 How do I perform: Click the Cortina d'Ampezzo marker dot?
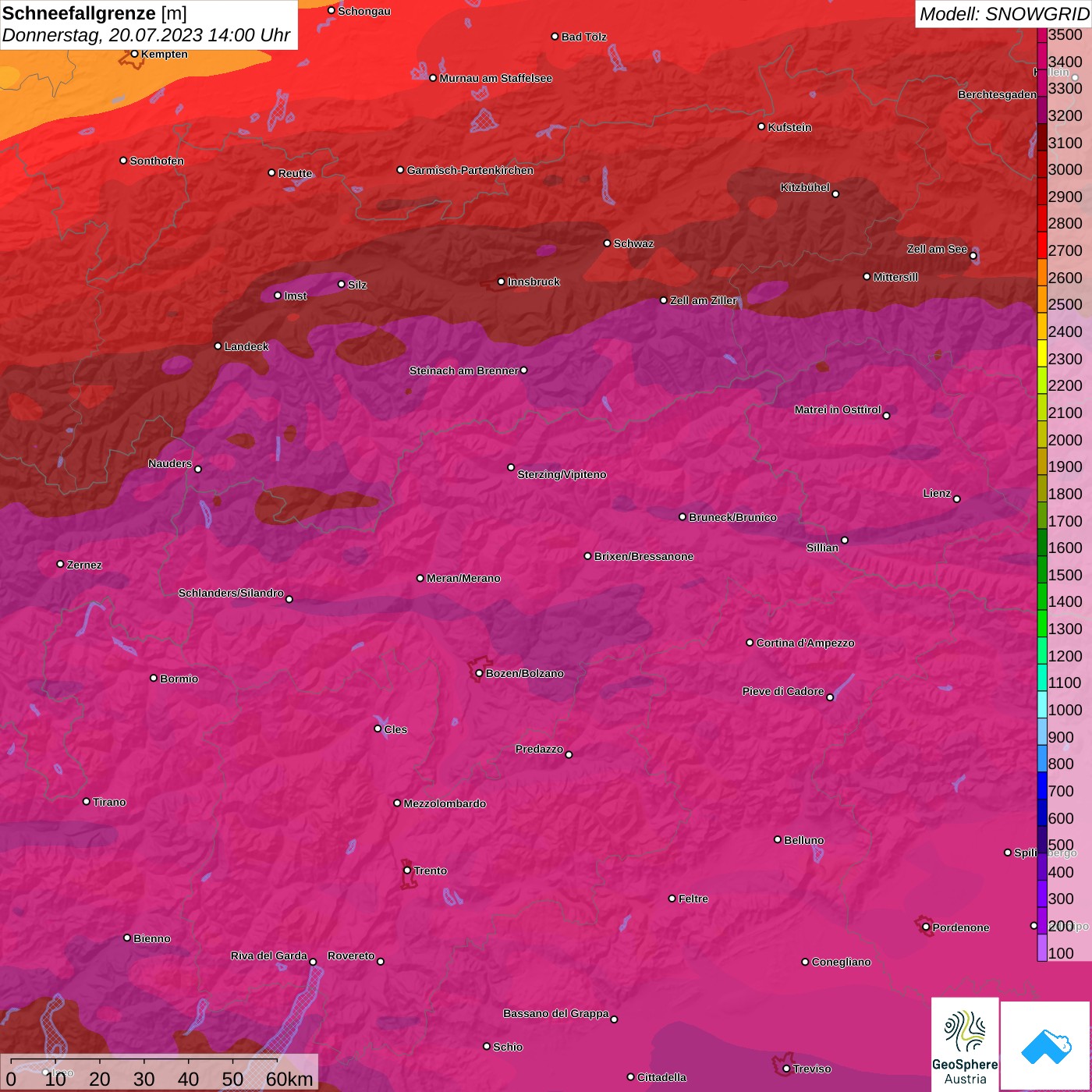click(750, 643)
